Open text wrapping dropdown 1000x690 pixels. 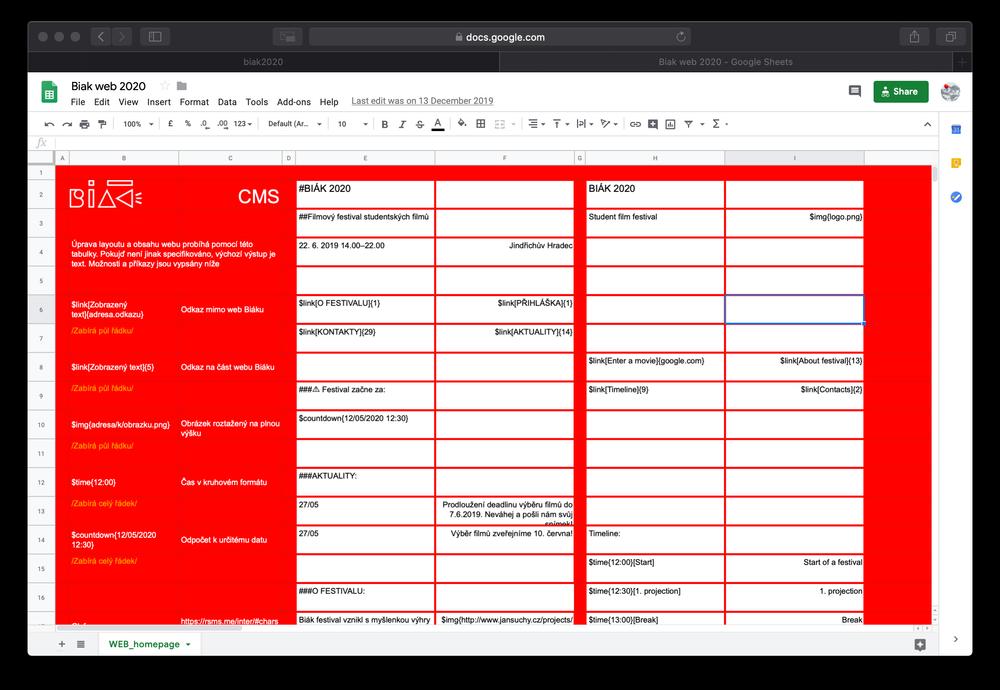[584, 124]
